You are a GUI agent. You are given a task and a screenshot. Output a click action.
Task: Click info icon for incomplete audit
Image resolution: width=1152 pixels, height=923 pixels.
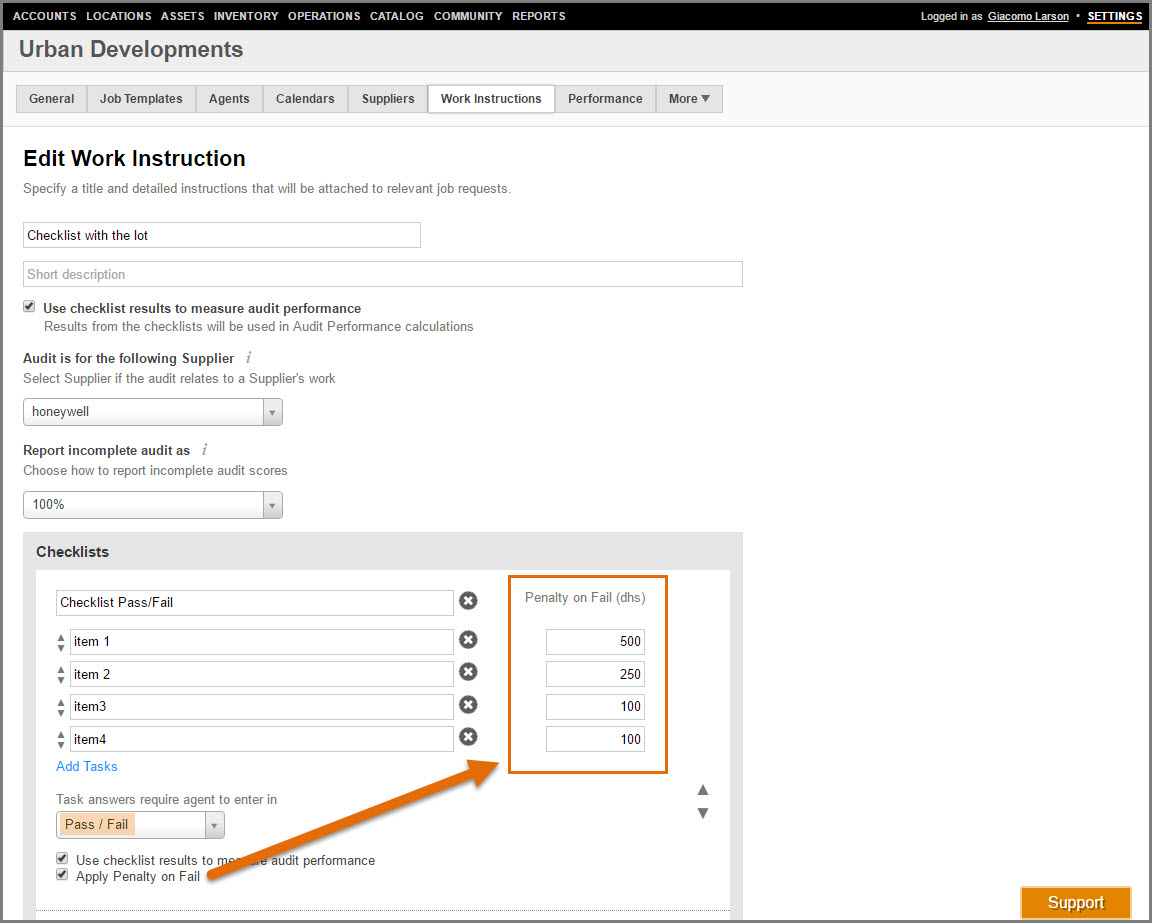(205, 450)
